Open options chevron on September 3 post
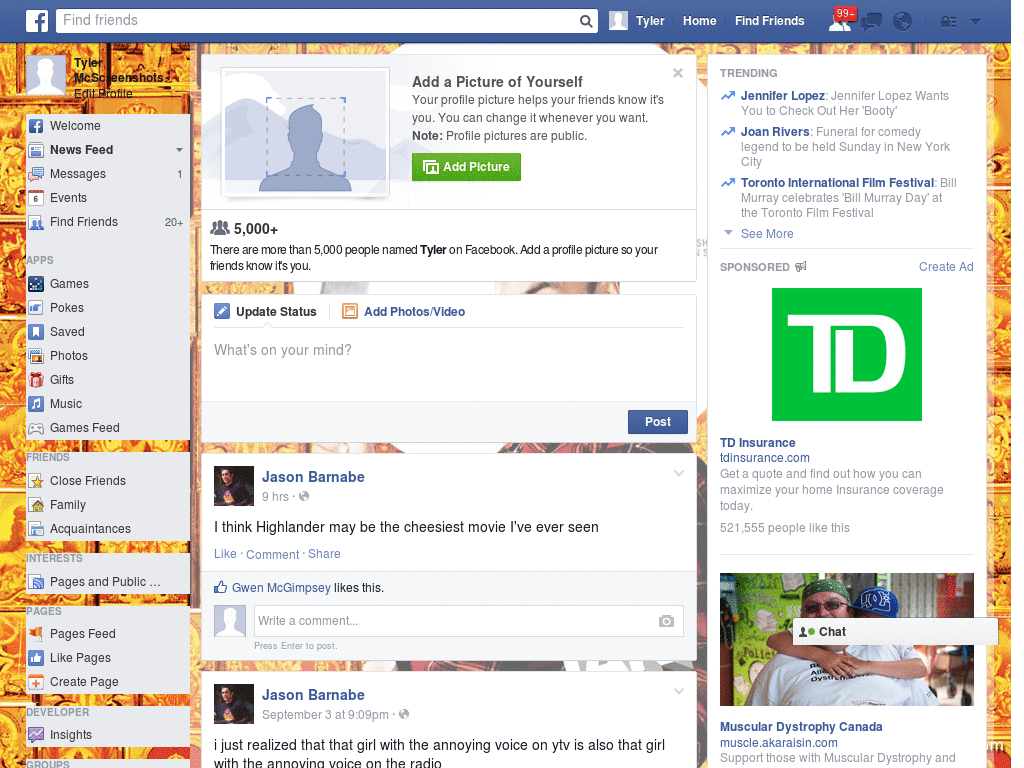The width and height of the screenshot is (1024, 768). click(679, 691)
